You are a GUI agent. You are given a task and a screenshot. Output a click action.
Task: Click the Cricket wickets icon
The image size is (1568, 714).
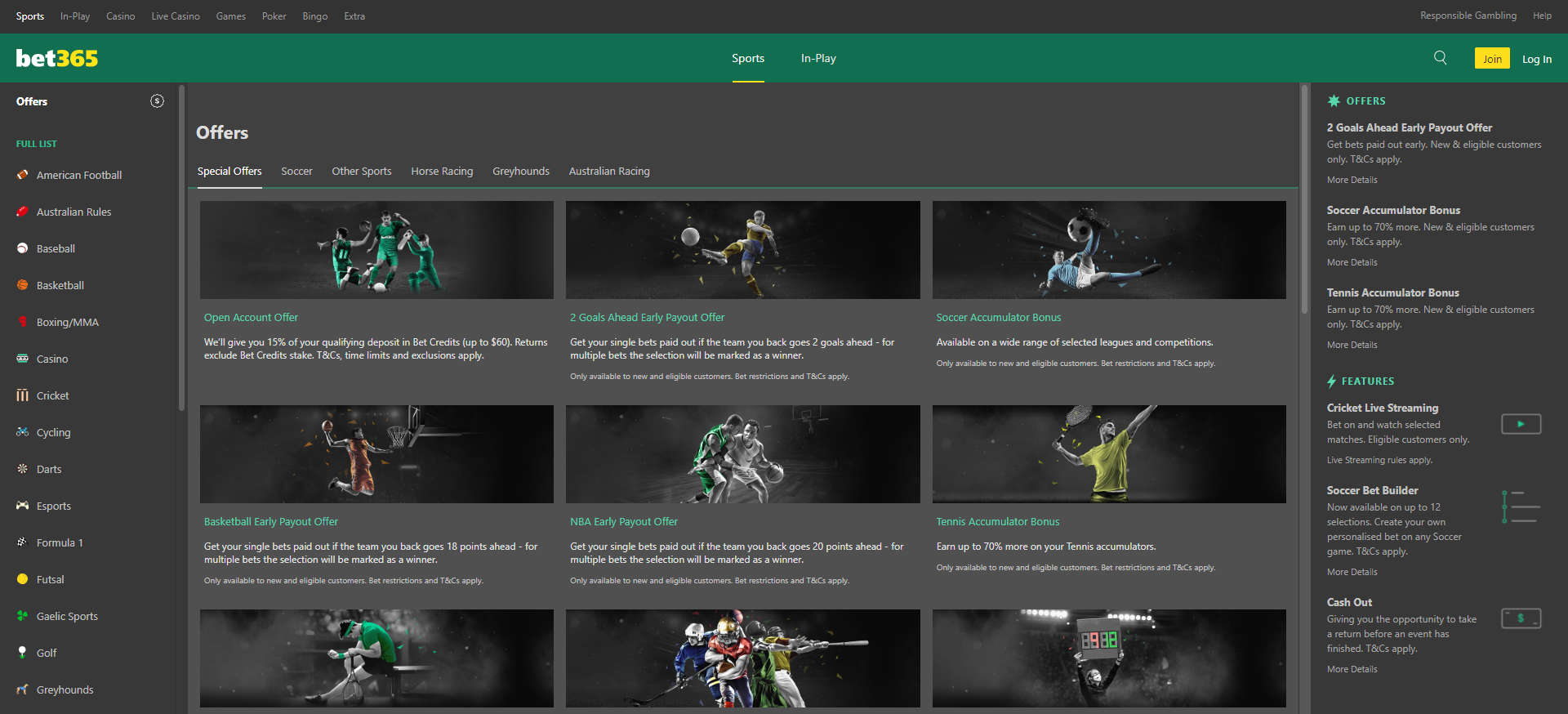pyautogui.click(x=22, y=395)
